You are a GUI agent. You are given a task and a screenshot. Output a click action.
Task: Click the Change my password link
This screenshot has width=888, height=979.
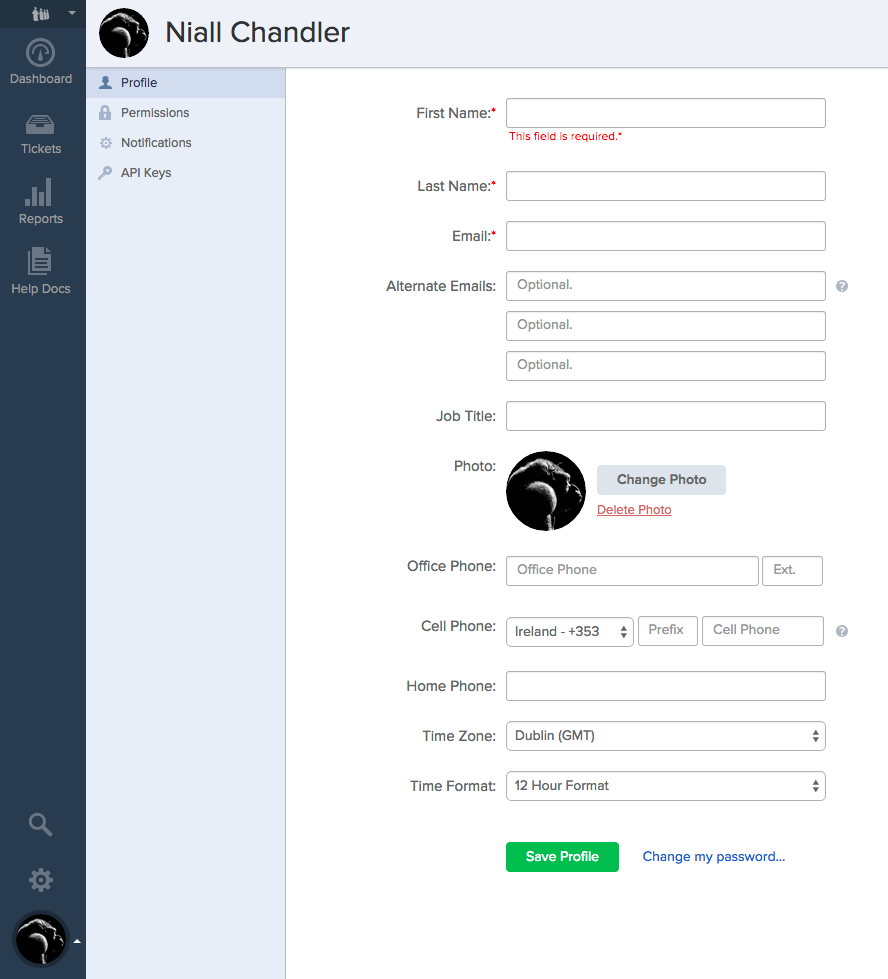pyautogui.click(x=714, y=857)
